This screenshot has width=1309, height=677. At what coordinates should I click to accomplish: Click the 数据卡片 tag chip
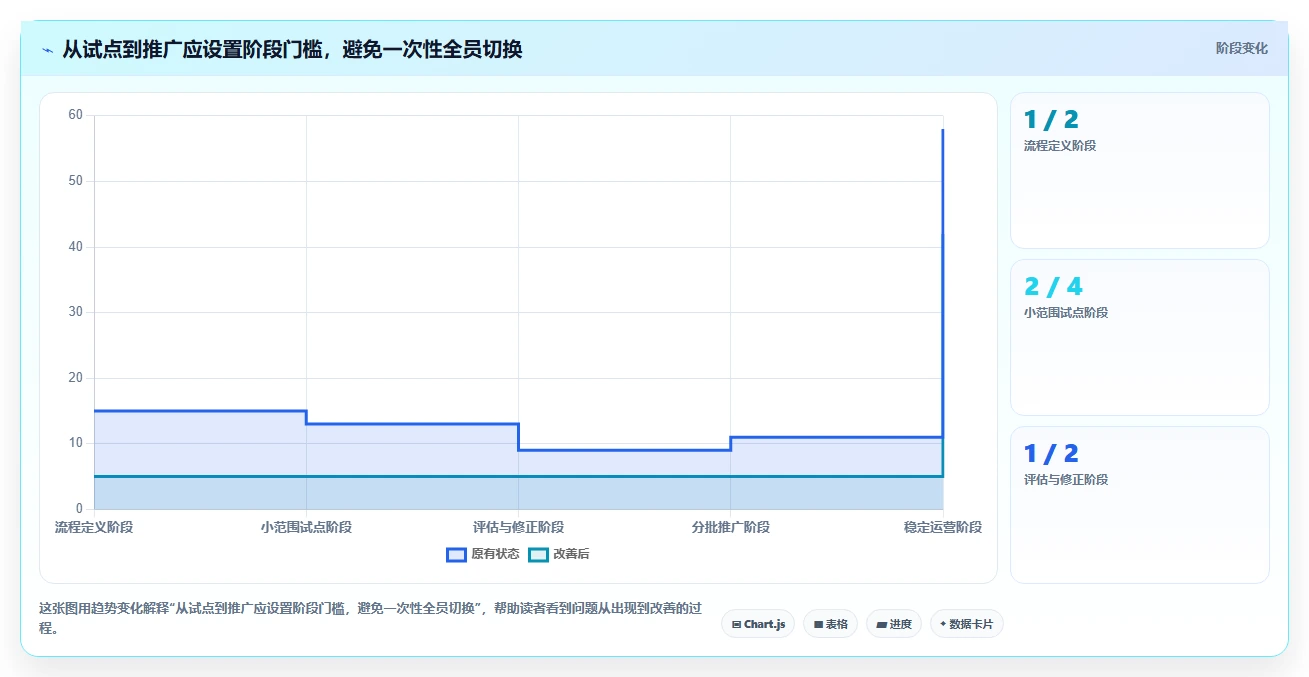[966, 624]
